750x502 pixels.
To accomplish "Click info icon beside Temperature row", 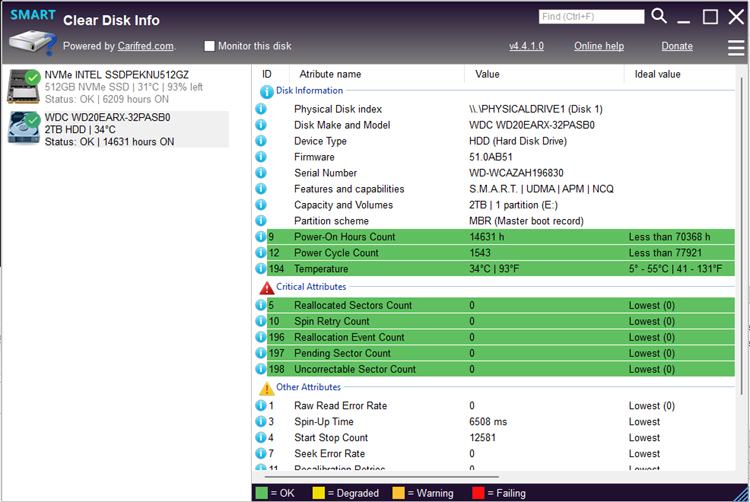I will pos(261,269).
